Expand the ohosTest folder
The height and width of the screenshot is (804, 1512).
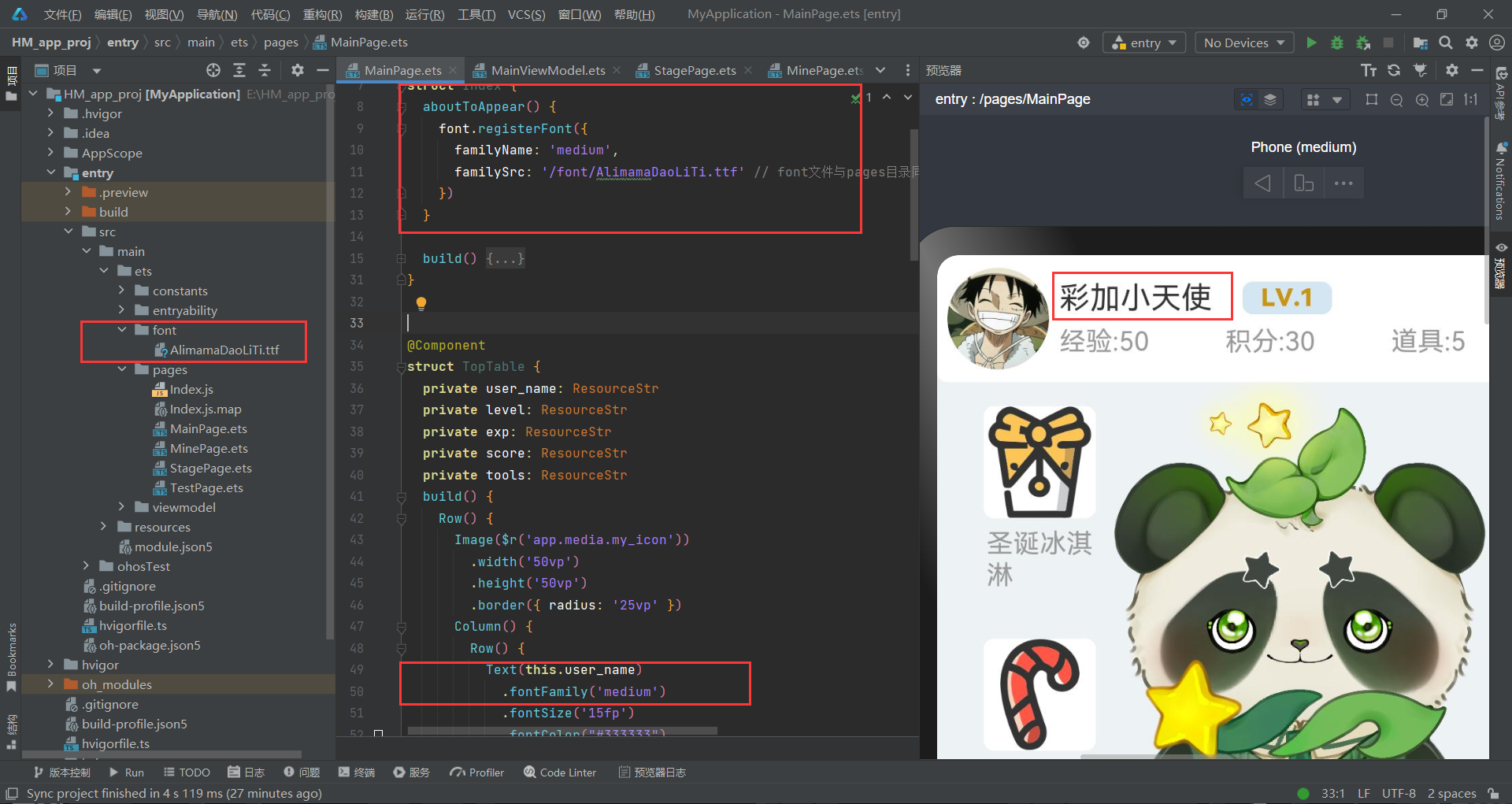tap(87, 566)
